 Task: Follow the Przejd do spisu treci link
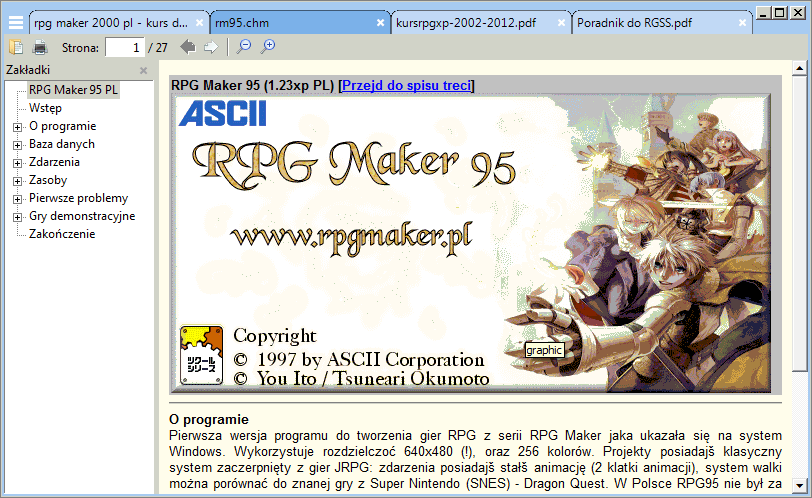[407, 85]
